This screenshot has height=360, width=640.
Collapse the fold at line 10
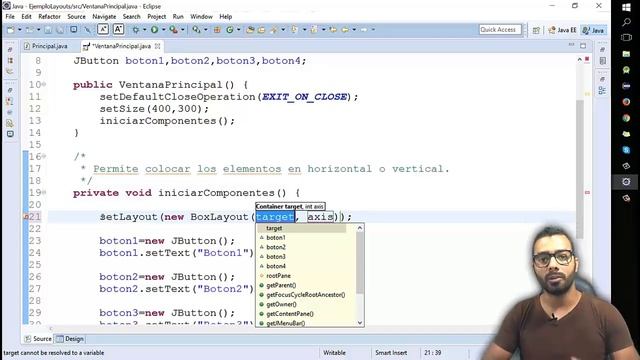[44, 84]
